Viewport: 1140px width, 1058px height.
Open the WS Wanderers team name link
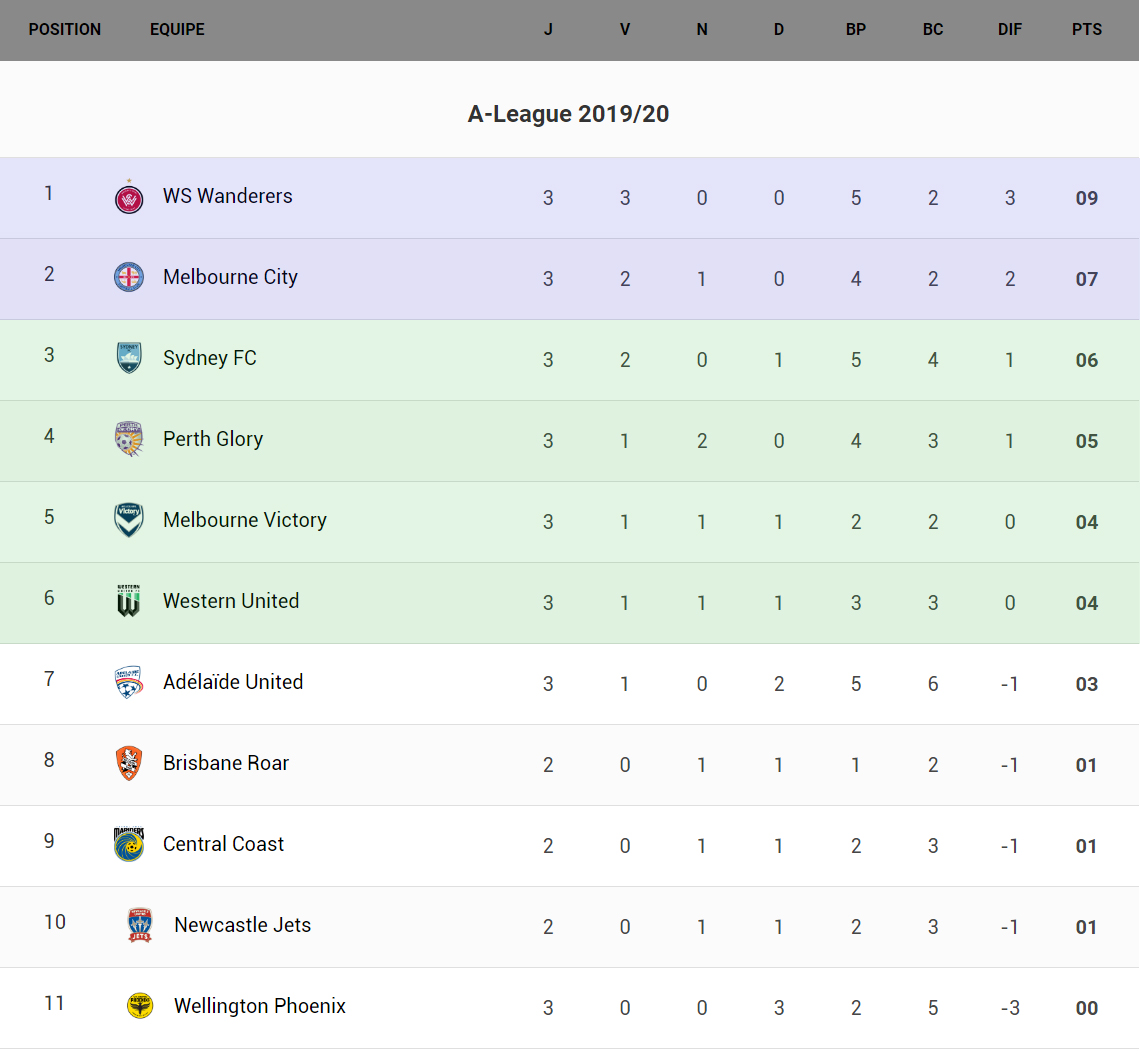(x=228, y=196)
